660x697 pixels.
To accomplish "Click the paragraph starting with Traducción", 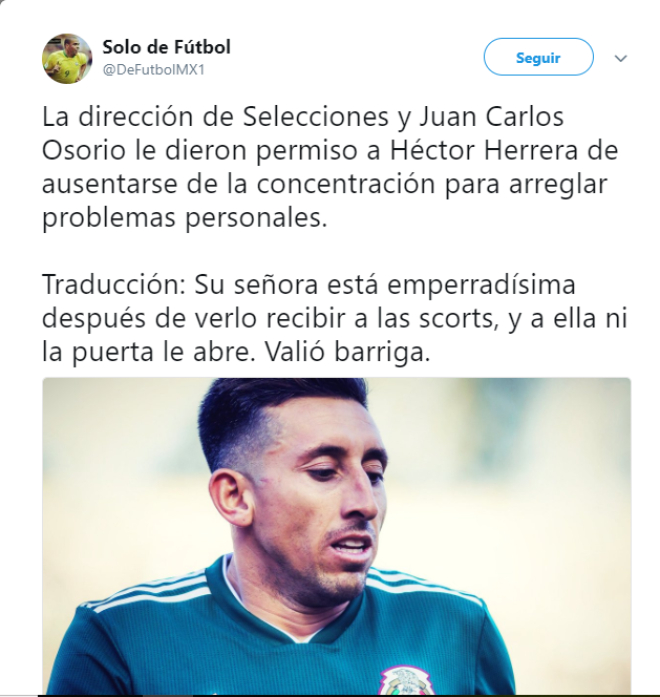I will point(334,318).
